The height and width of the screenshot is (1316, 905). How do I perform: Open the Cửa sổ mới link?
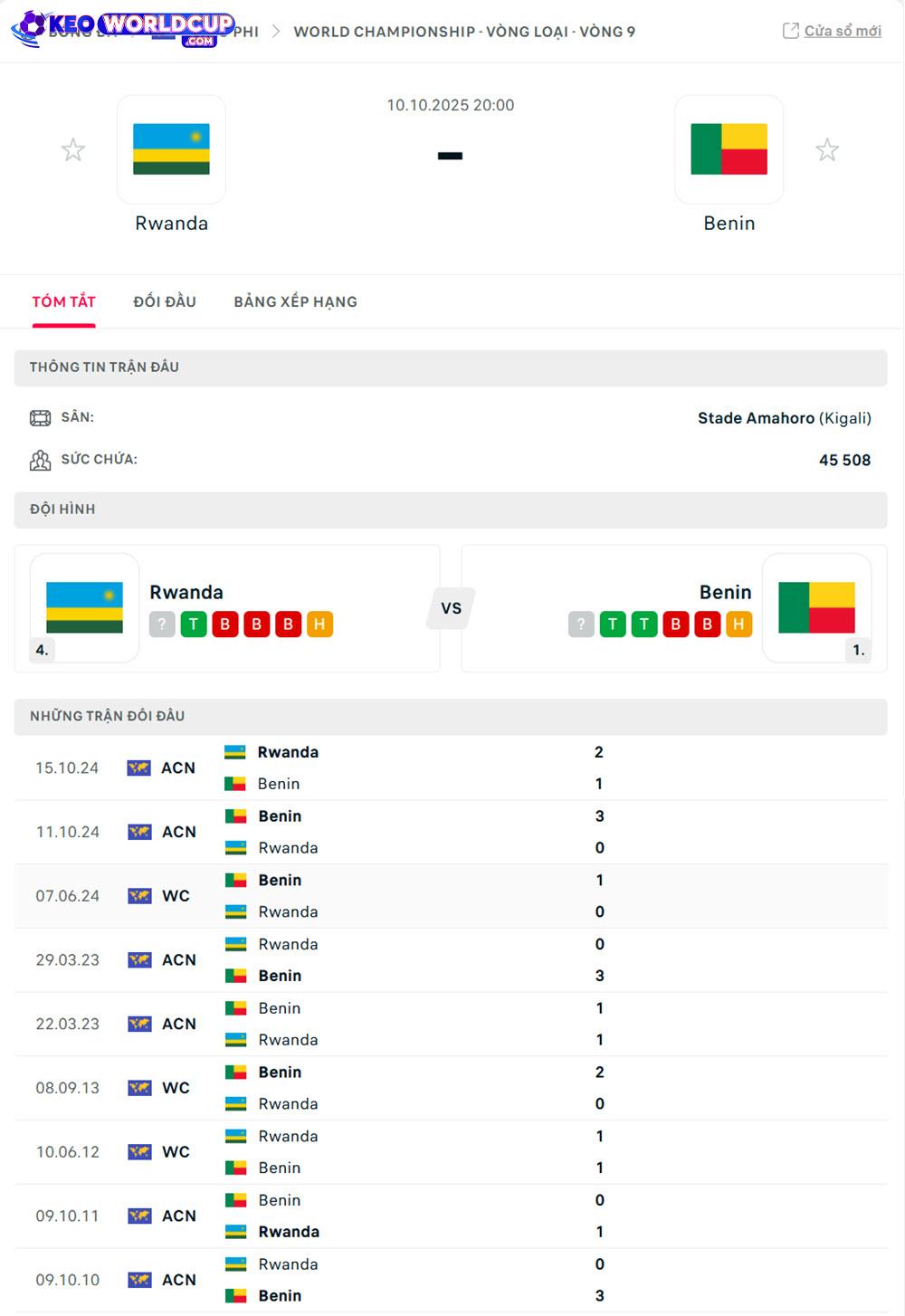pyautogui.click(x=843, y=31)
